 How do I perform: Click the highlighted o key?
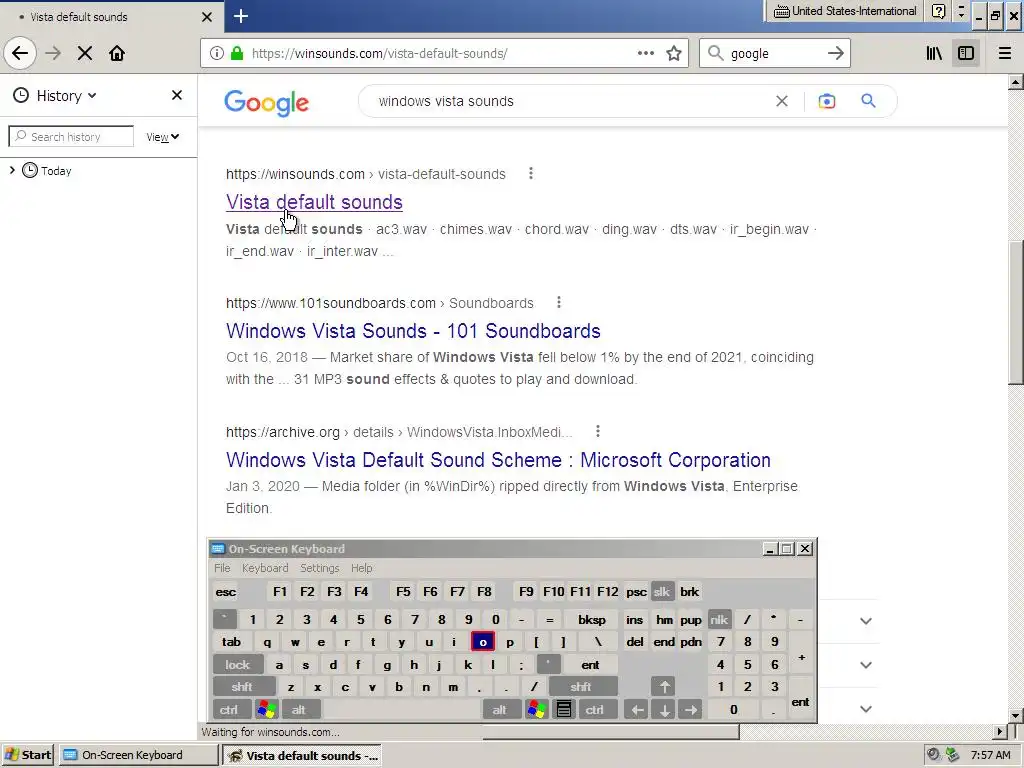[483, 642]
